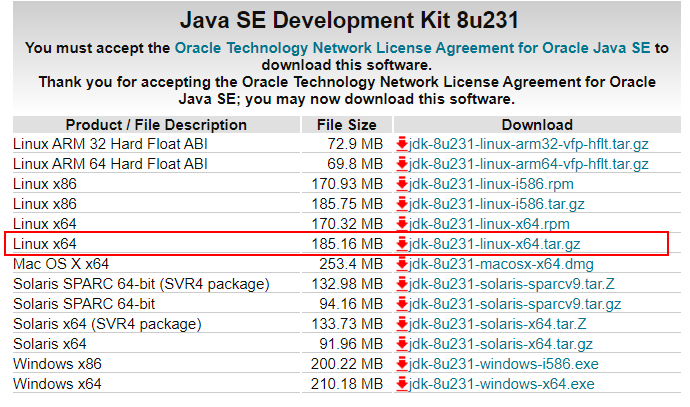
Task: Click the 185.75 MB file size cell
Action: coord(347,204)
